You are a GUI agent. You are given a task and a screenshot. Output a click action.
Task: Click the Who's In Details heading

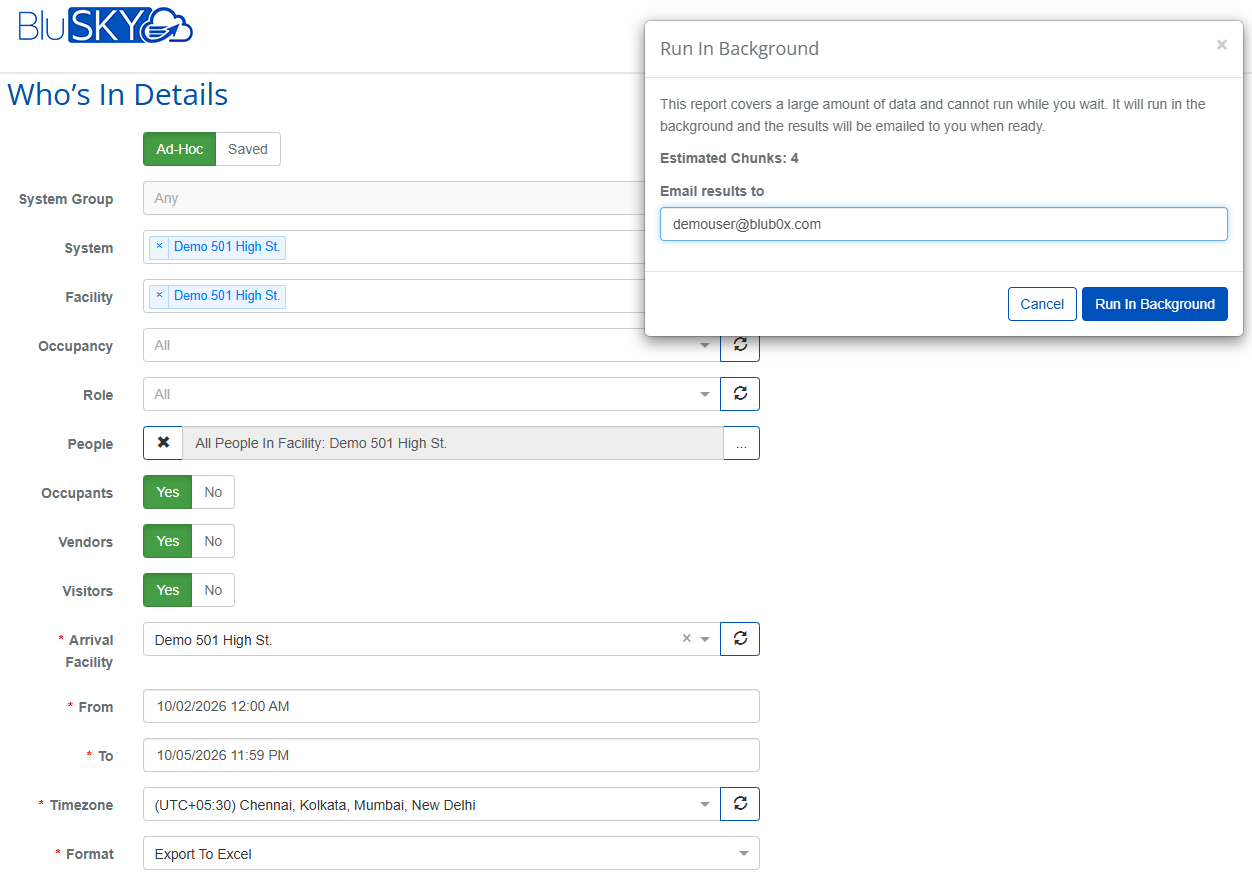tap(118, 95)
